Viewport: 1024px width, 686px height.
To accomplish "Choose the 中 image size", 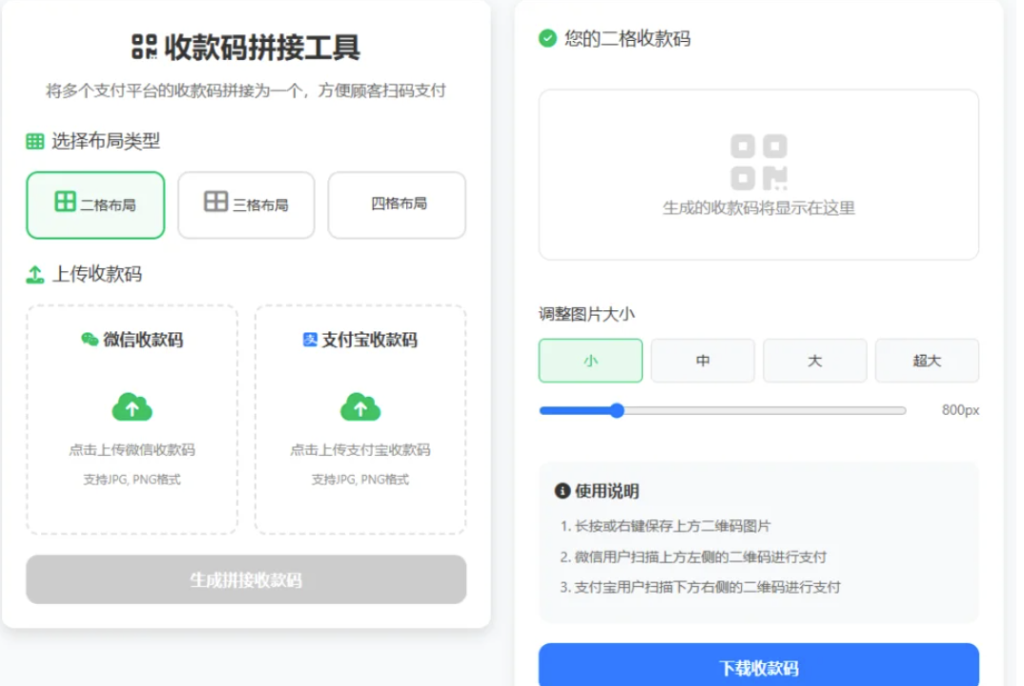I will (x=703, y=361).
